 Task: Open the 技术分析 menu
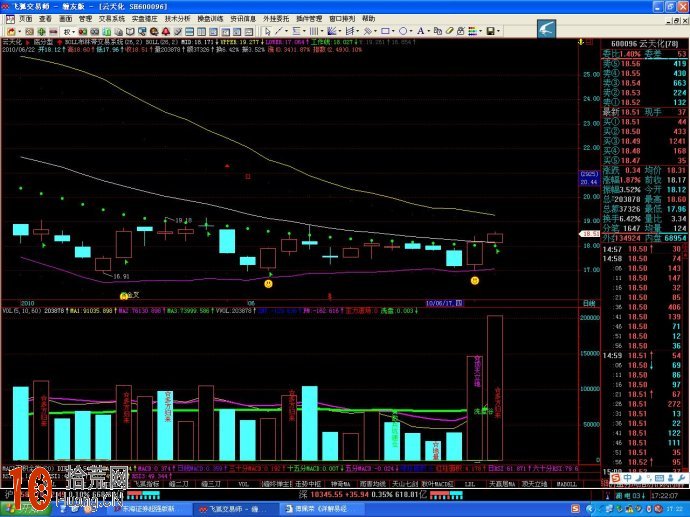(177, 18)
